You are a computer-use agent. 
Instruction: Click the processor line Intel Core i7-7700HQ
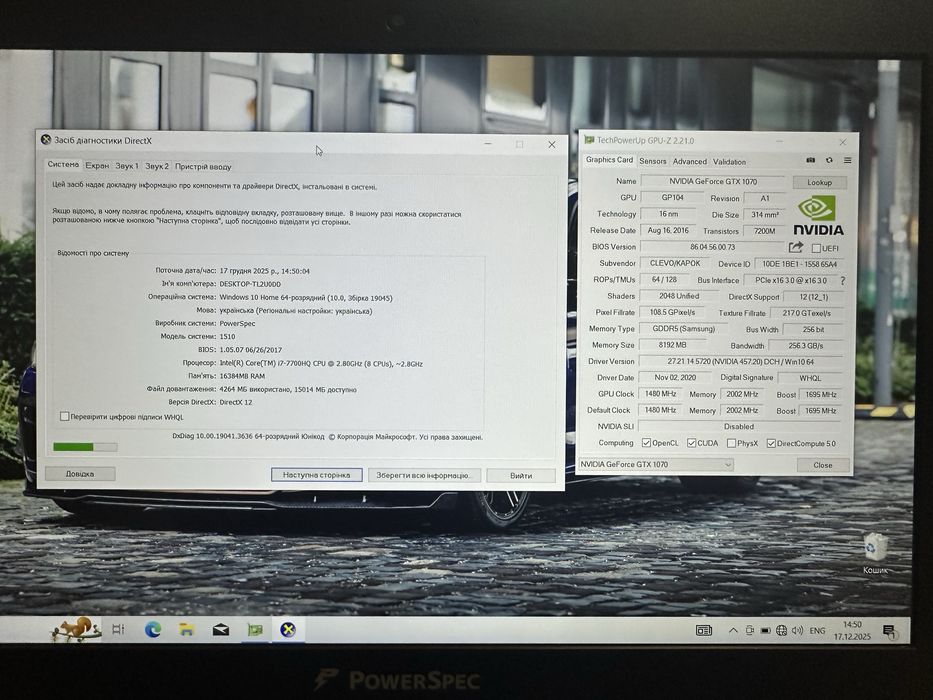click(x=321, y=363)
